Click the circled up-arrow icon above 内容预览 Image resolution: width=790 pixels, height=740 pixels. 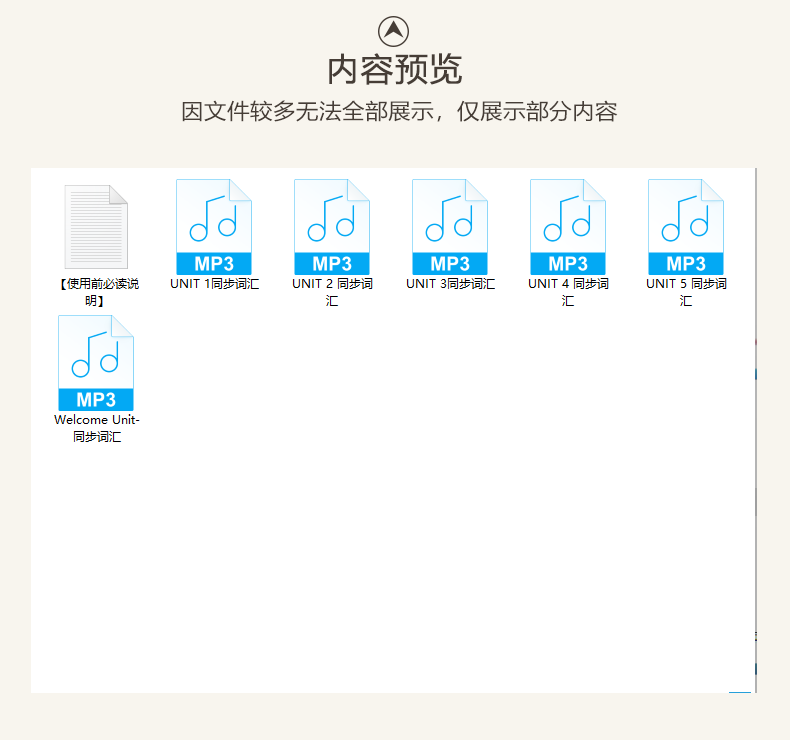[x=393, y=31]
